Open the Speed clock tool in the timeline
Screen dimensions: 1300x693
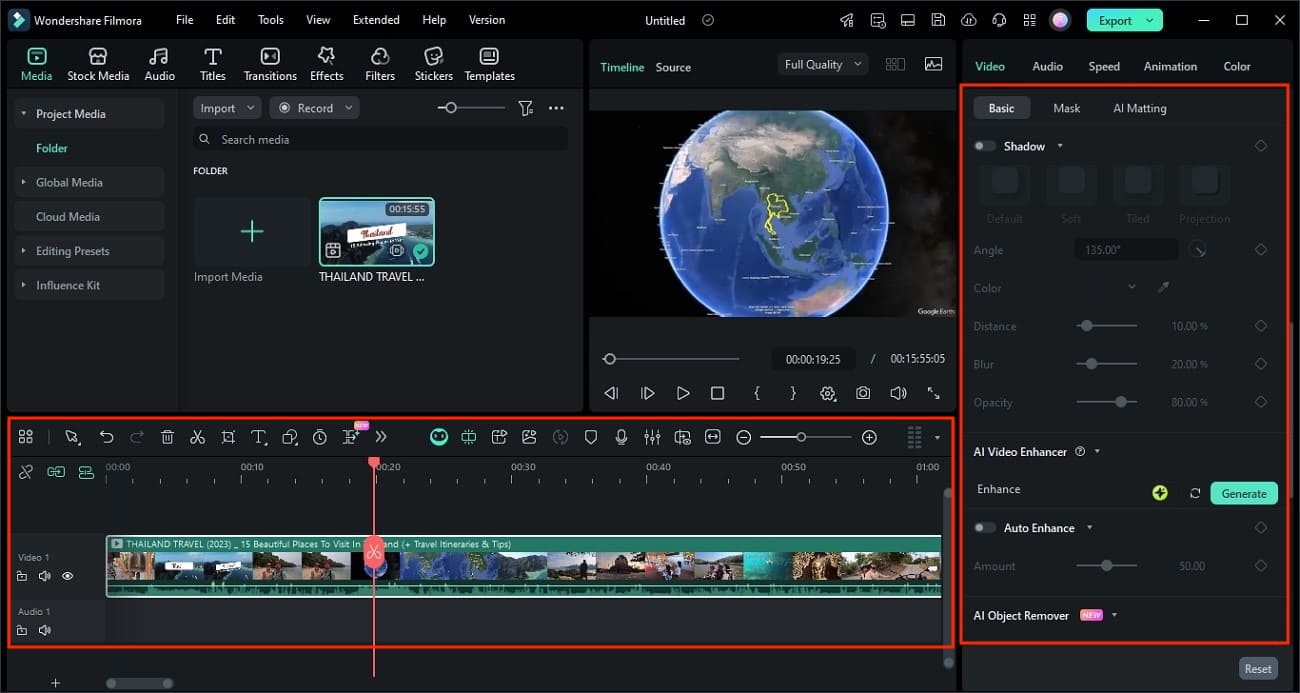coord(319,437)
